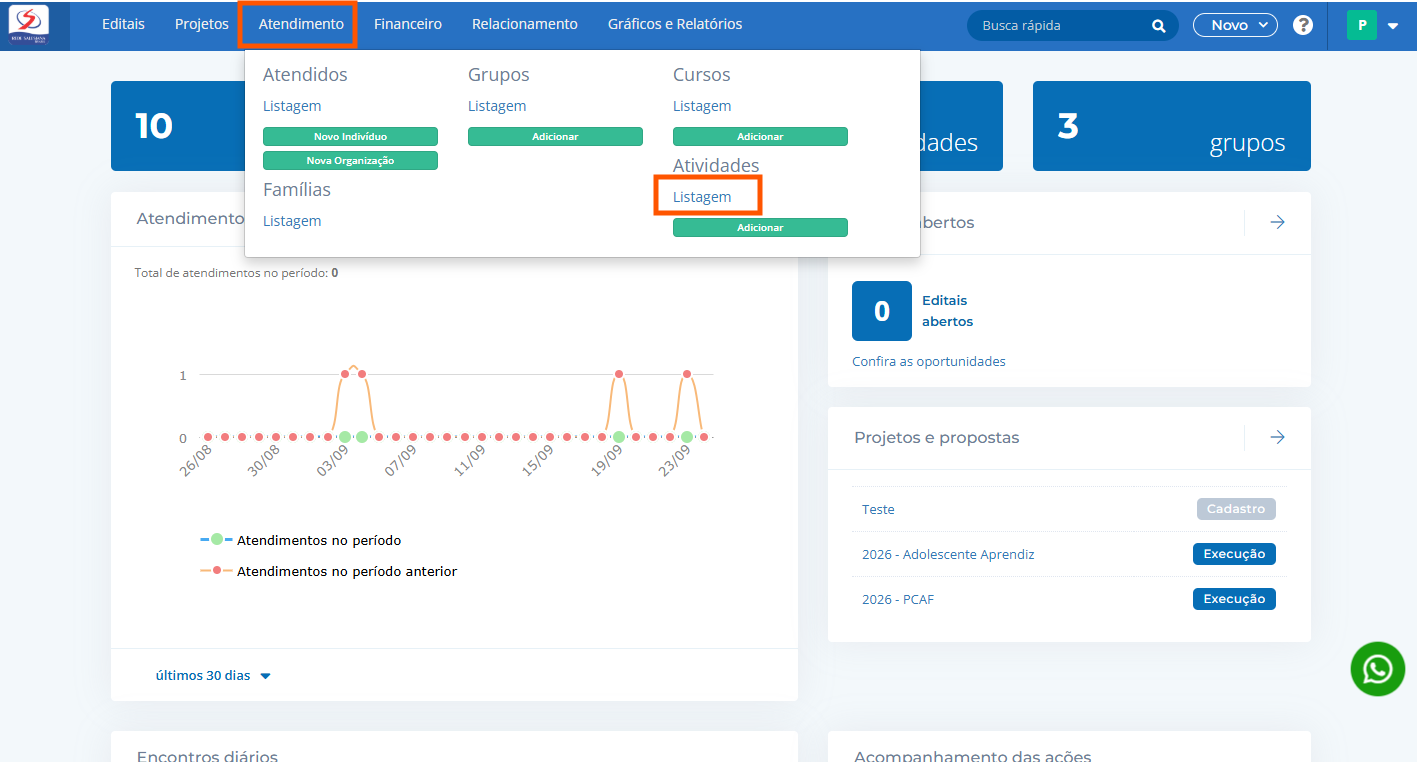Viewport: 1417px width, 762px height.
Task: Expand the user account dropdown arrow
Action: 1393,27
